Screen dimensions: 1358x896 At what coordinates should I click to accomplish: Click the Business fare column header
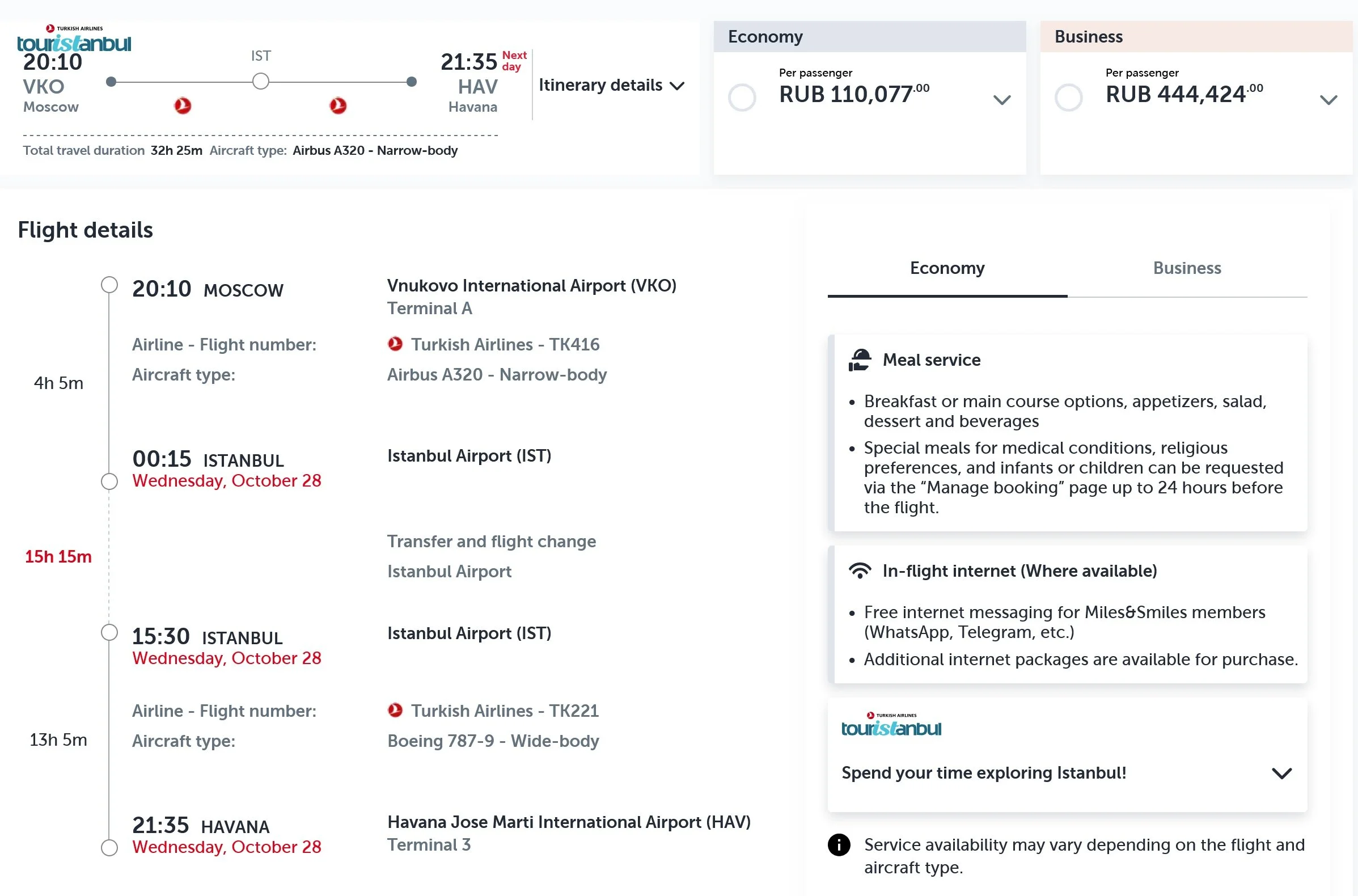click(1196, 36)
